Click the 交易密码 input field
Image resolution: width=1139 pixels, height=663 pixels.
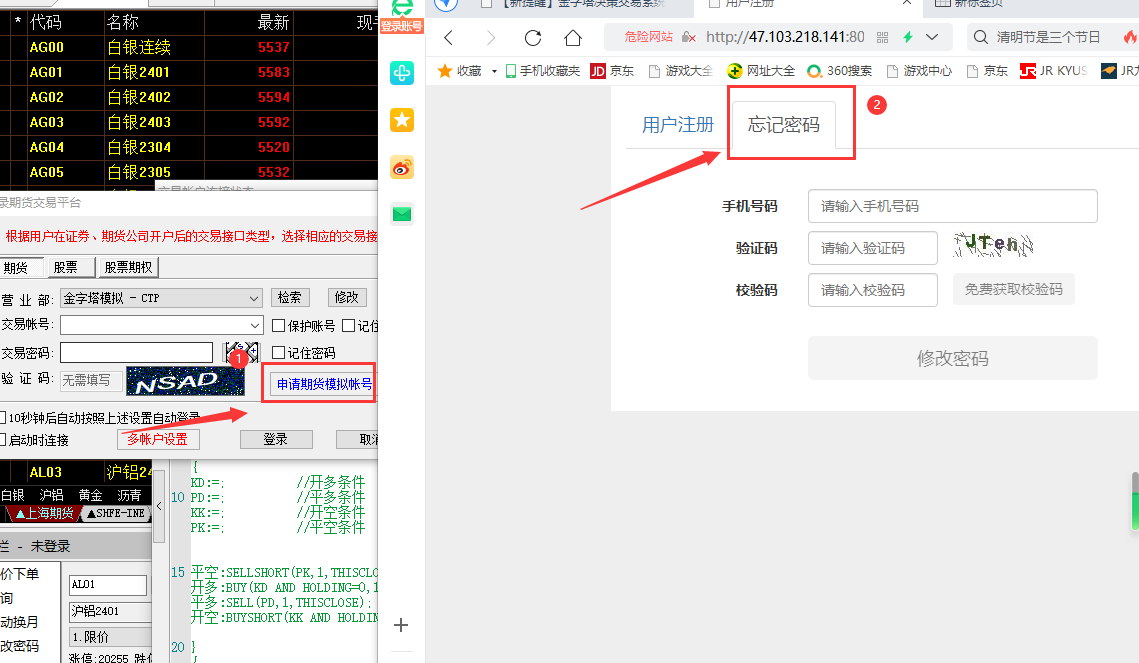pos(137,352)
